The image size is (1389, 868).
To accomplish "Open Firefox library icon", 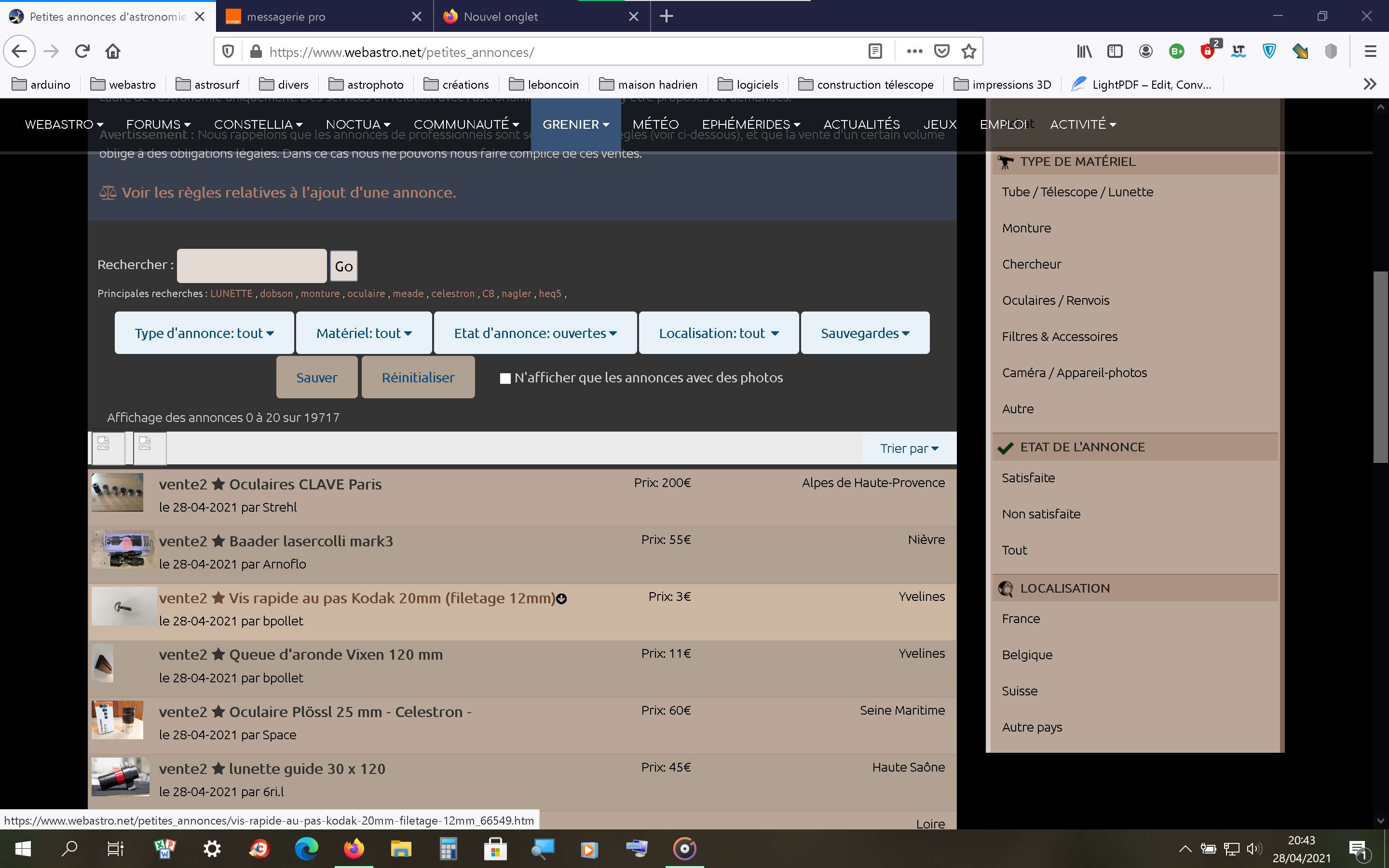I will point(1084,52).
